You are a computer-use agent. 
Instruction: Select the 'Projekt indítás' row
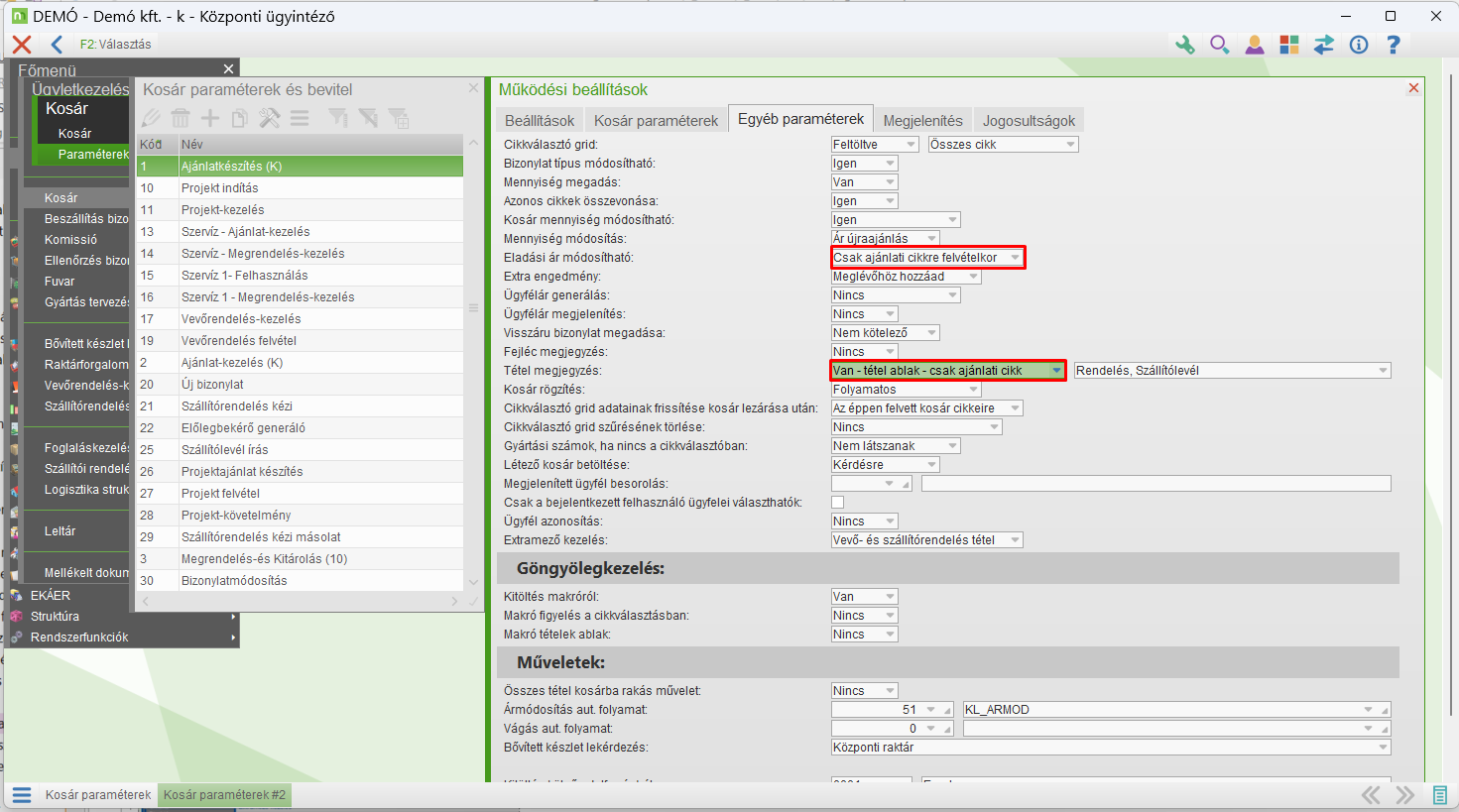[300, 188]
